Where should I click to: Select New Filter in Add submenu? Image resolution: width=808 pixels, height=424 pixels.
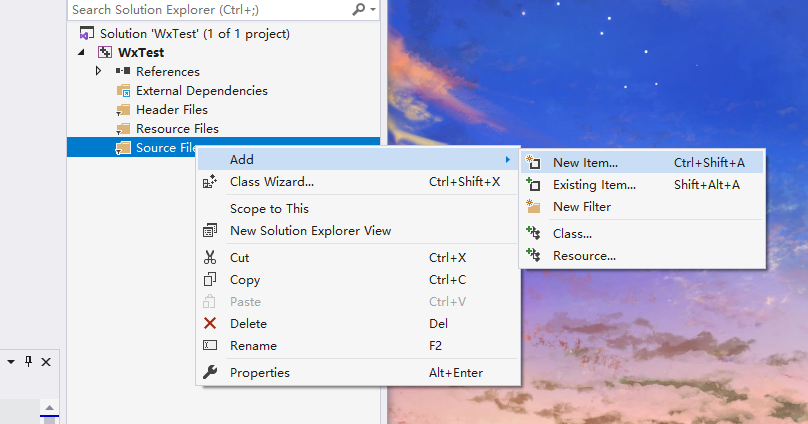[x=642, y=207]
